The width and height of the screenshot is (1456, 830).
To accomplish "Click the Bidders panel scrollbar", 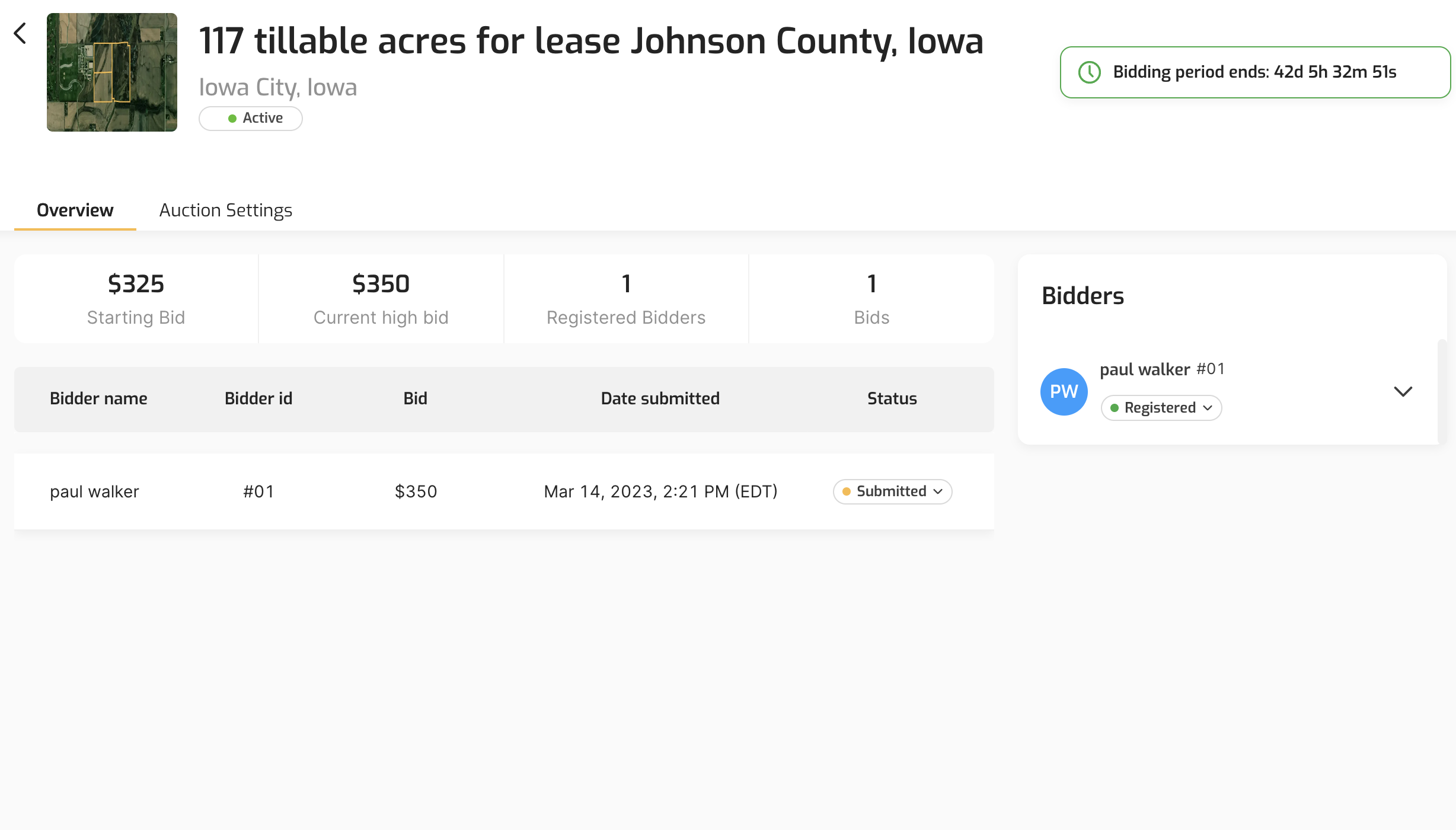I will [1442, 391].
